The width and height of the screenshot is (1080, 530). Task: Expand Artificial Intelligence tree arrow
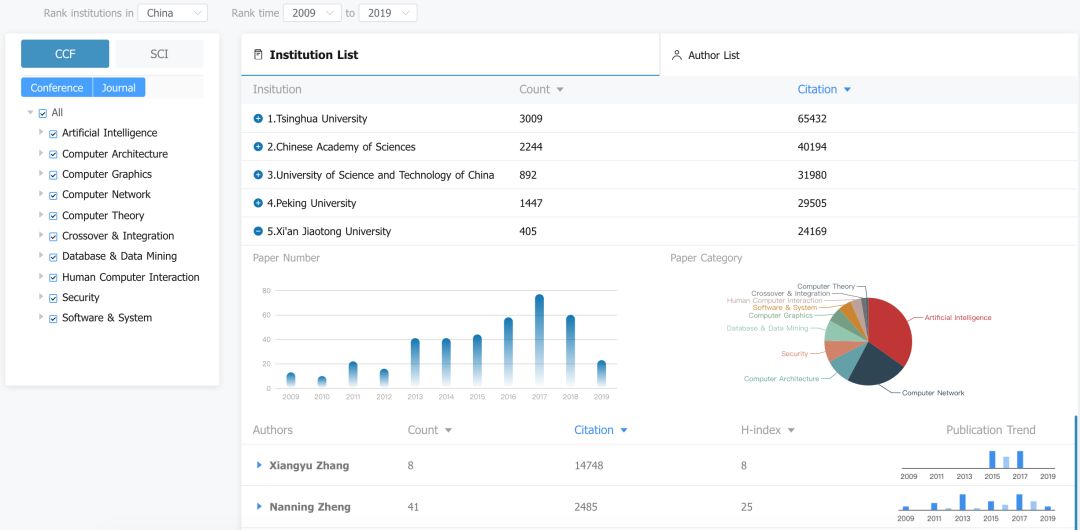coord(41,132)
